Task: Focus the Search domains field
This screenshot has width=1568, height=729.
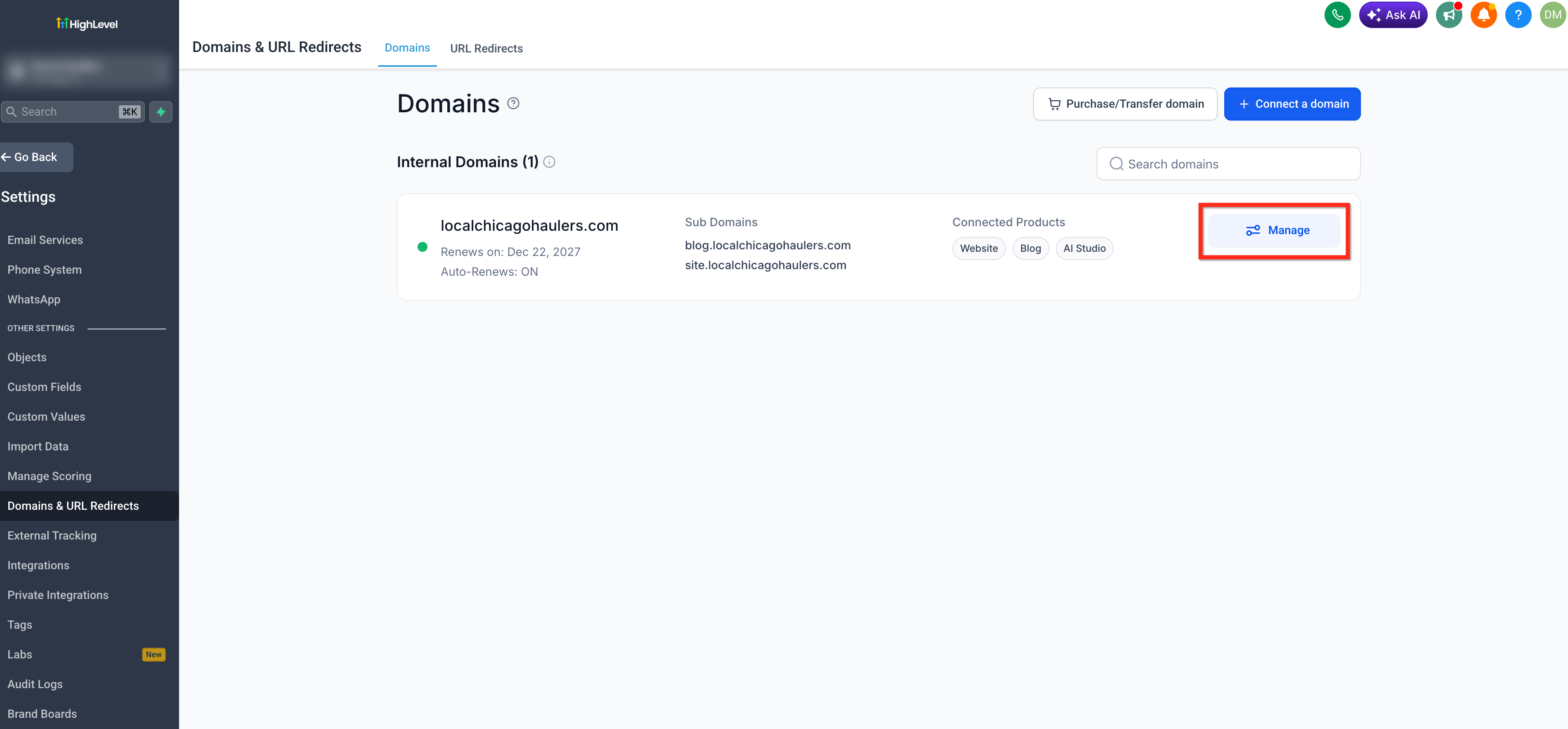Action: [x=1228, y=164]
